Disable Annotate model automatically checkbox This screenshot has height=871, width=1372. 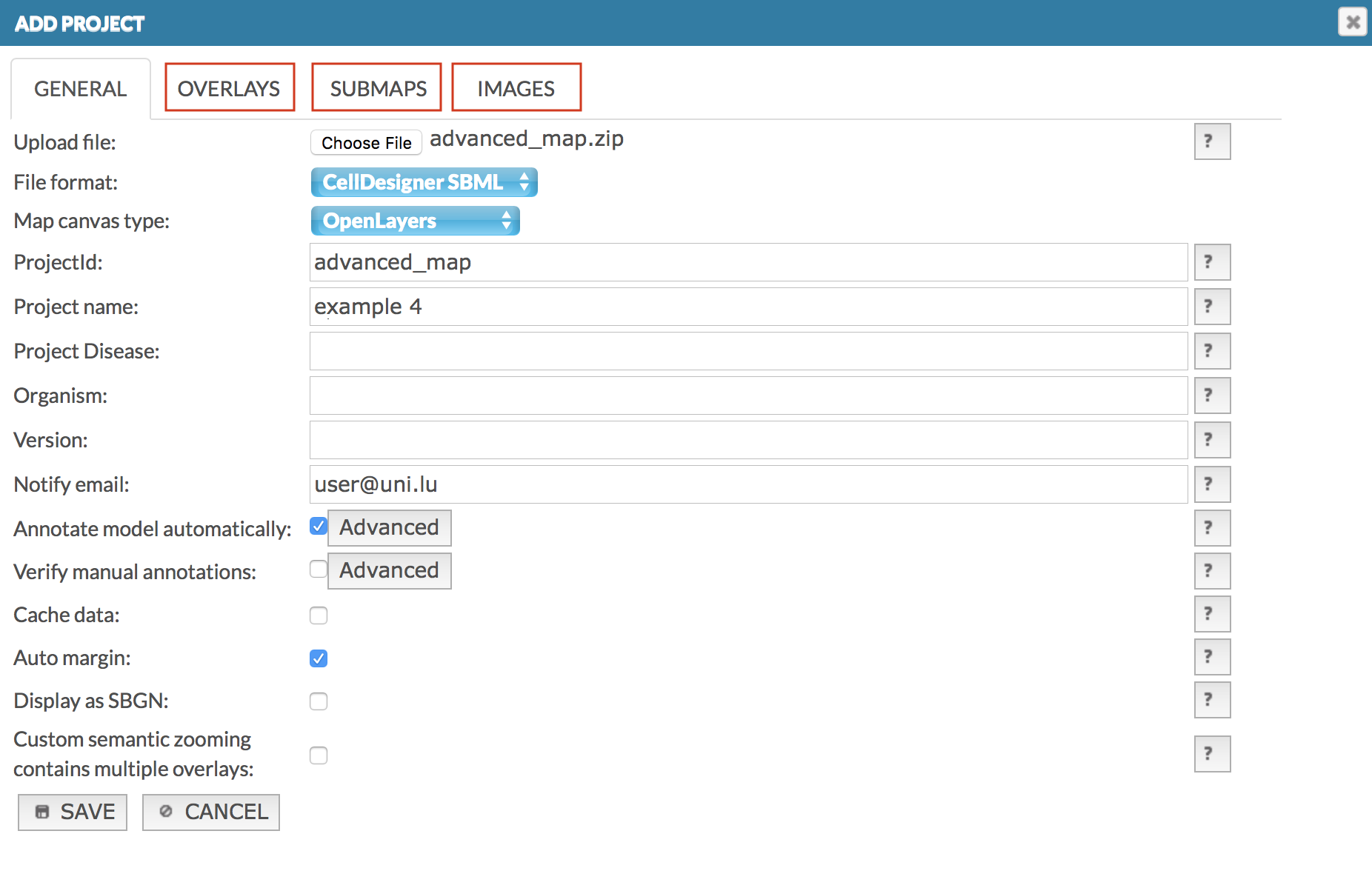319,527
